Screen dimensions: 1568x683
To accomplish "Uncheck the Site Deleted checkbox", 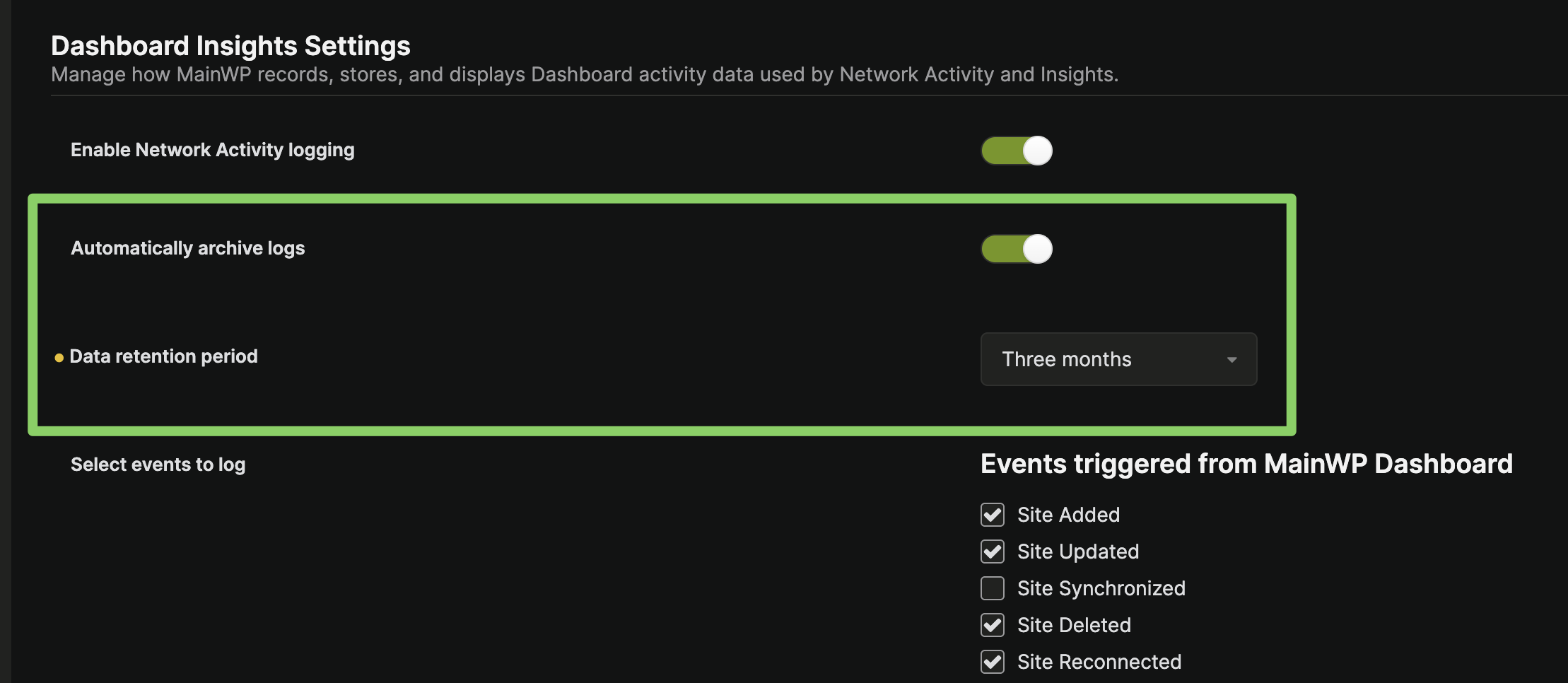I will click(x=993, y=625).
